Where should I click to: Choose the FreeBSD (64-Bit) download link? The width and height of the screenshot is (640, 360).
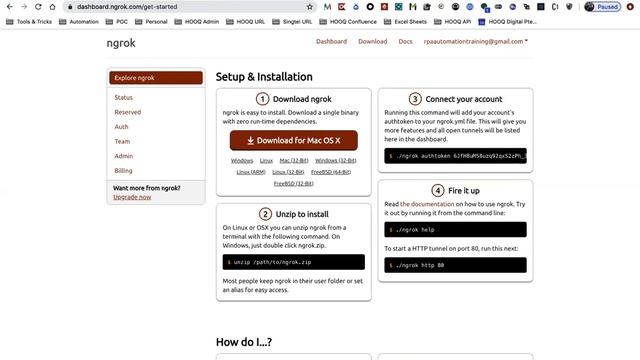(331, 172)
